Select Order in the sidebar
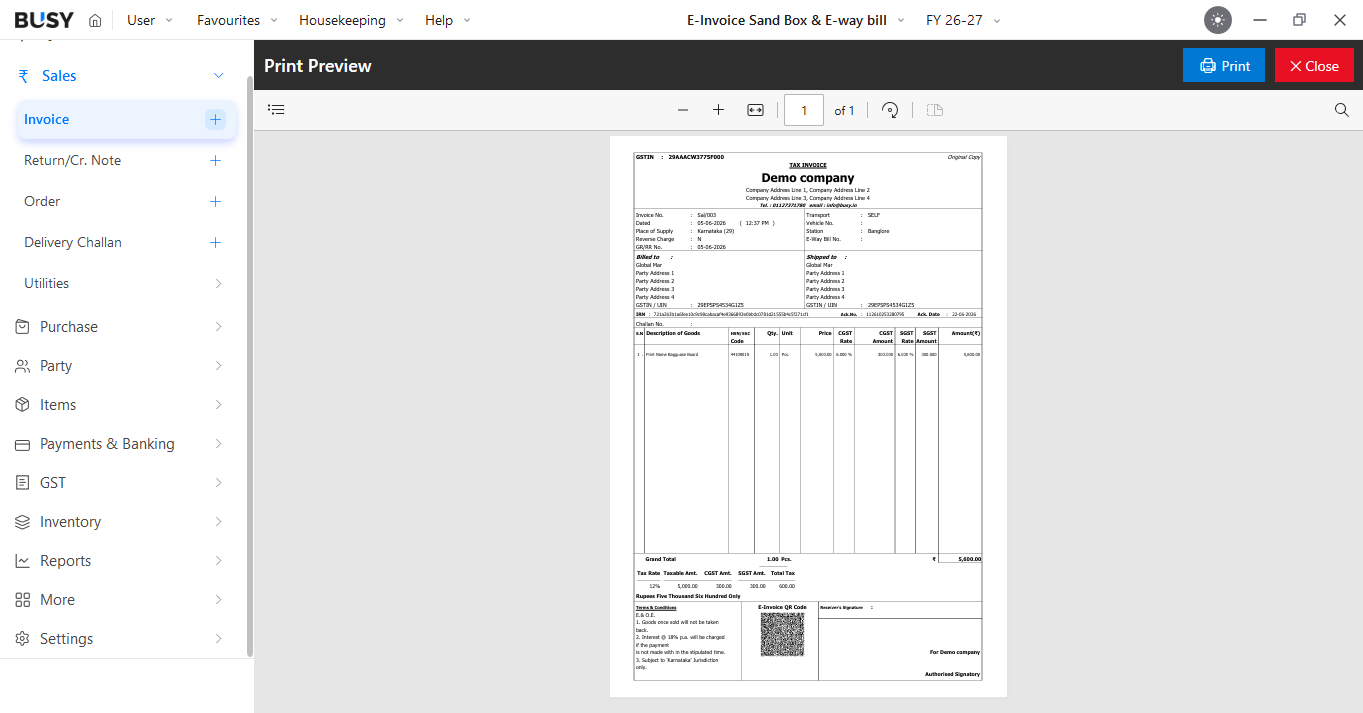1363x713 pixels. point(42,201)
